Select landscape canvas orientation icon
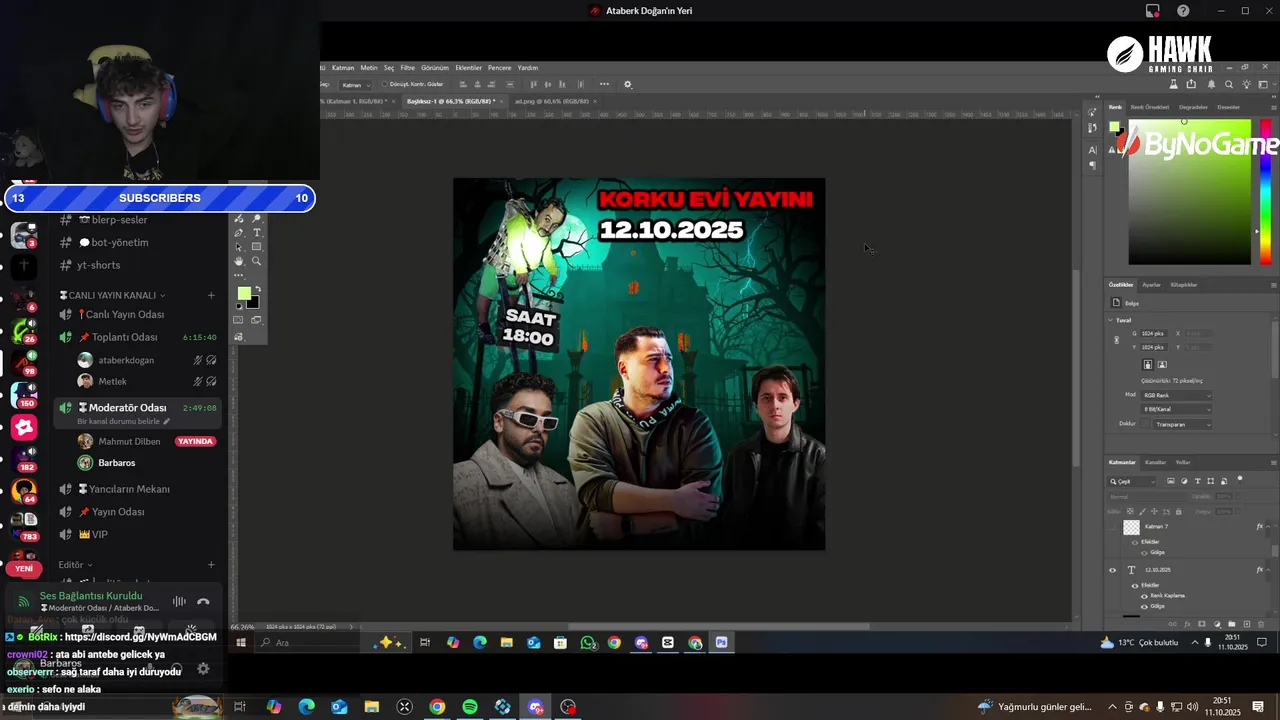The image size is (1280, 720). [1162, 364]
